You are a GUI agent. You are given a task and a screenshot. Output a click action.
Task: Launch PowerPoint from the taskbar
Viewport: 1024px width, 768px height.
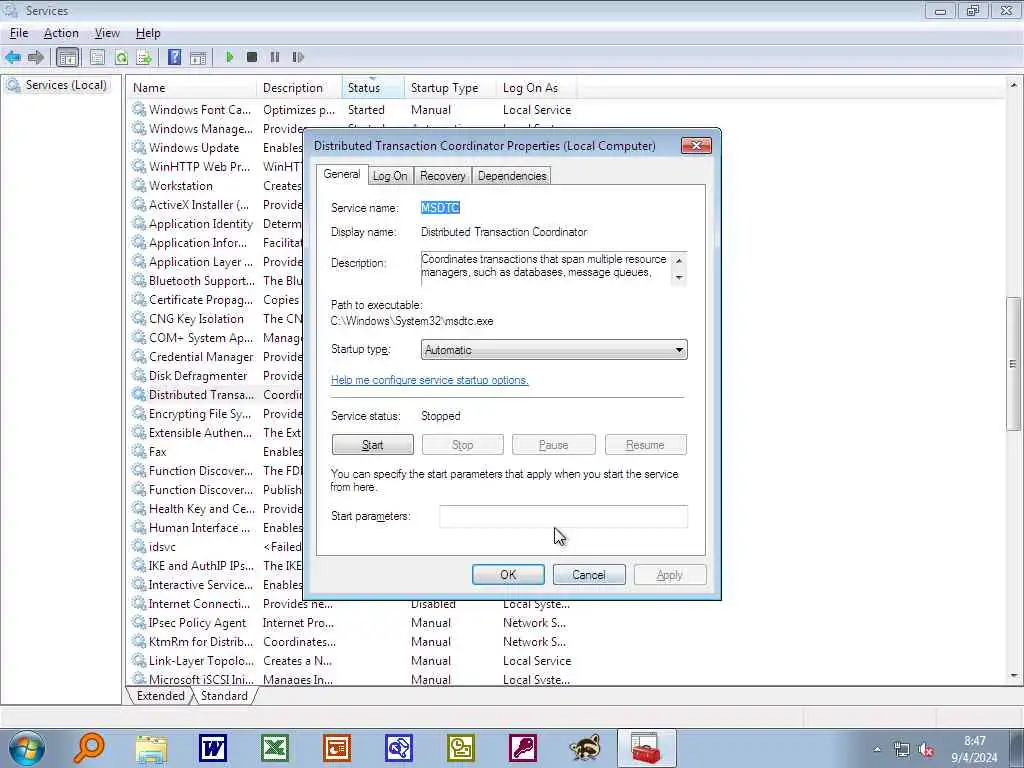(337, 748)
